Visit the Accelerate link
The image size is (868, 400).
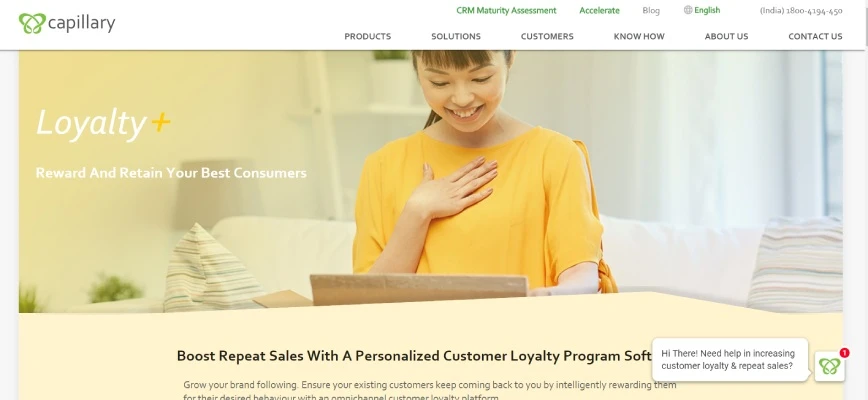(x=600, y=11)
